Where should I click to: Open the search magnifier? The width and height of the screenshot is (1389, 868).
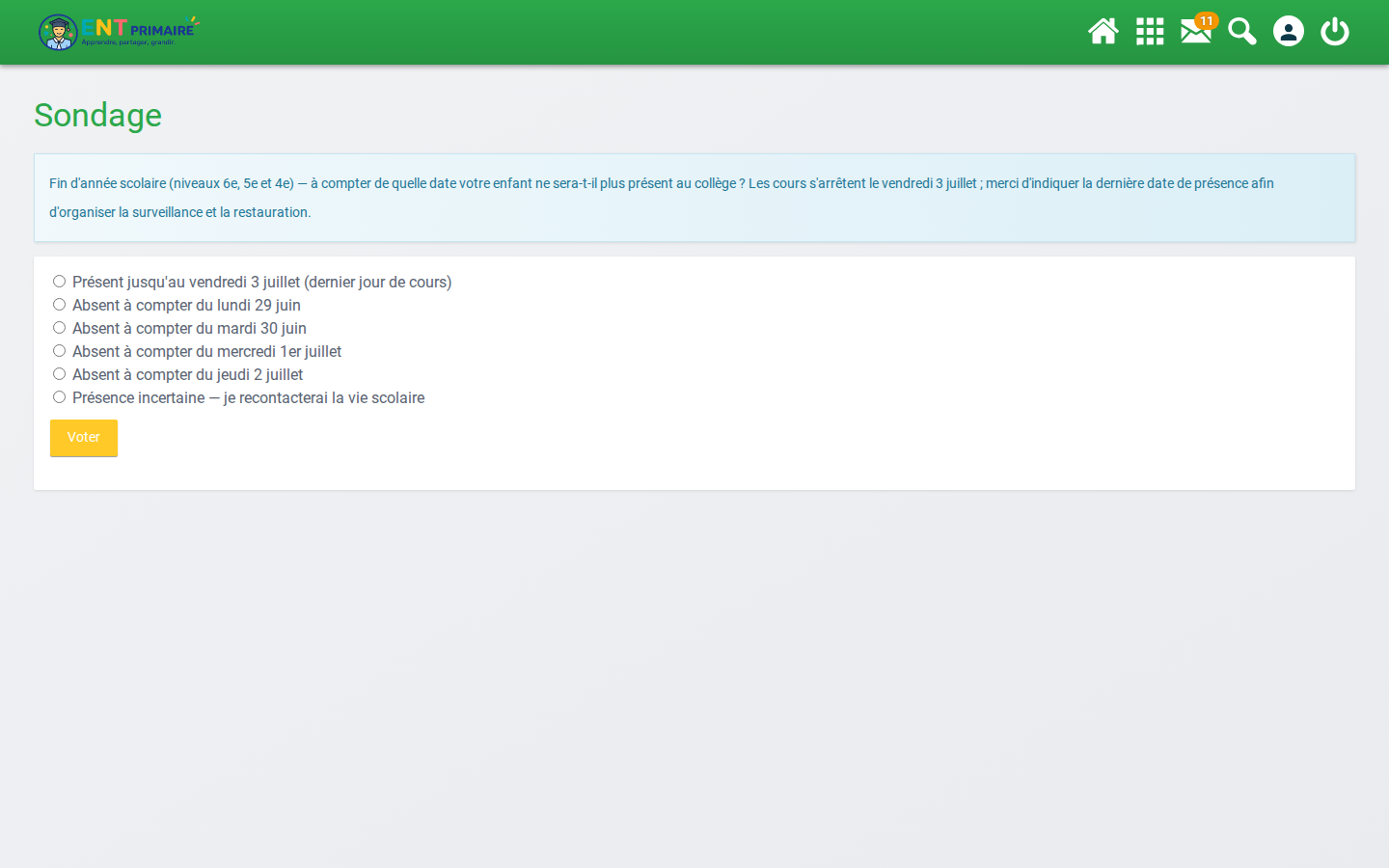[x=1242, y=32]
